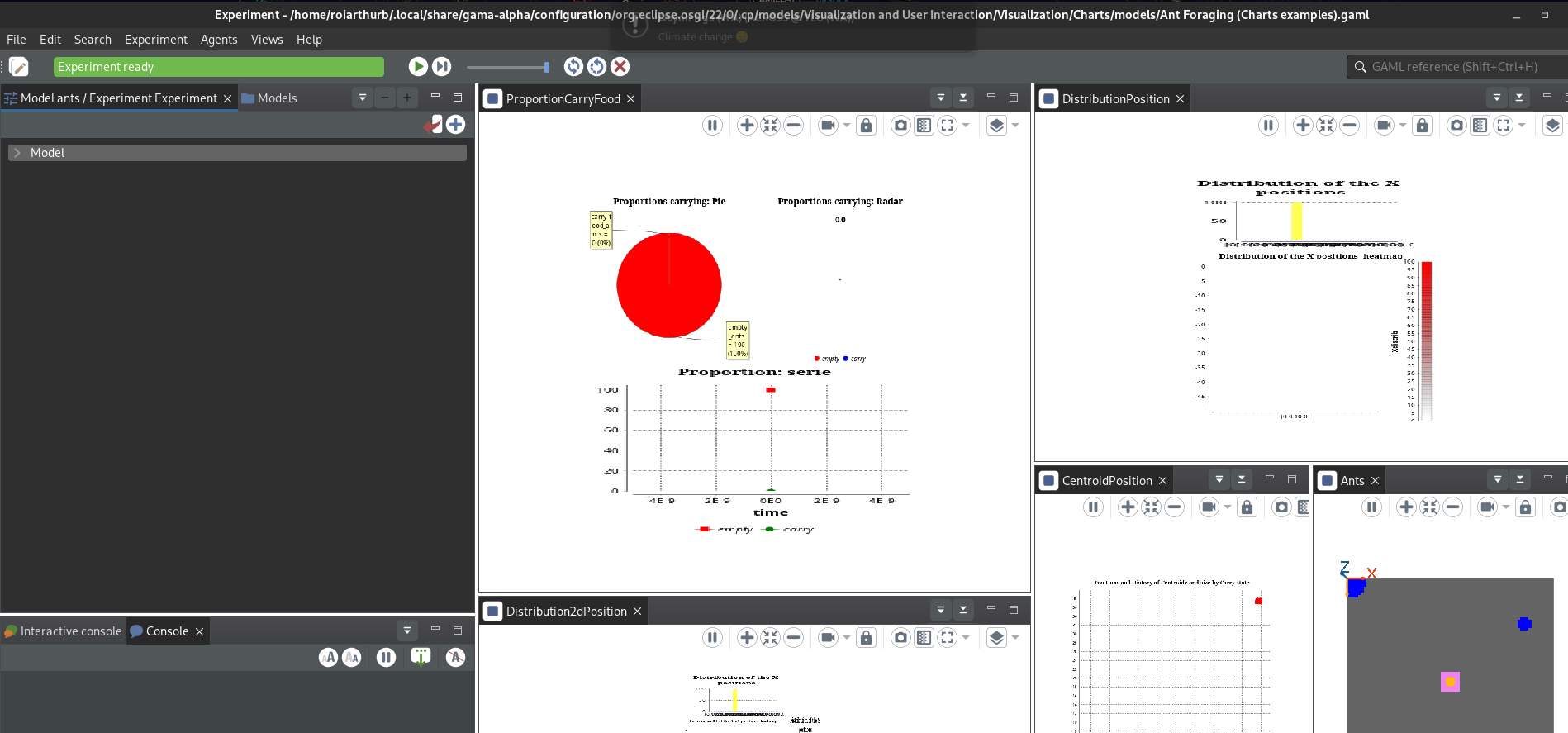1568x733 pixels.
Task: Open the File menu
Action: [17, 39]
